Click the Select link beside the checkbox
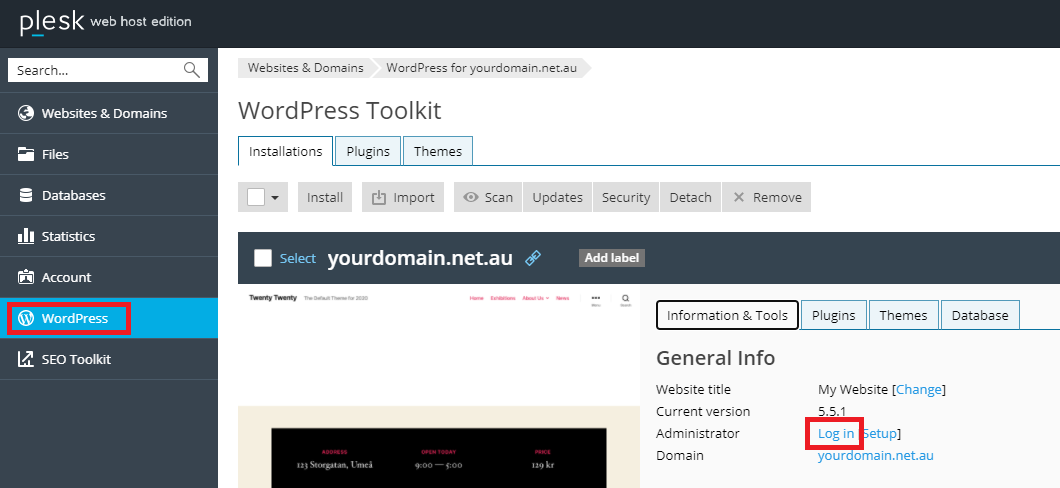This screenshot has height=488, width=1060. pyautogui.click(x=297, y=258)
